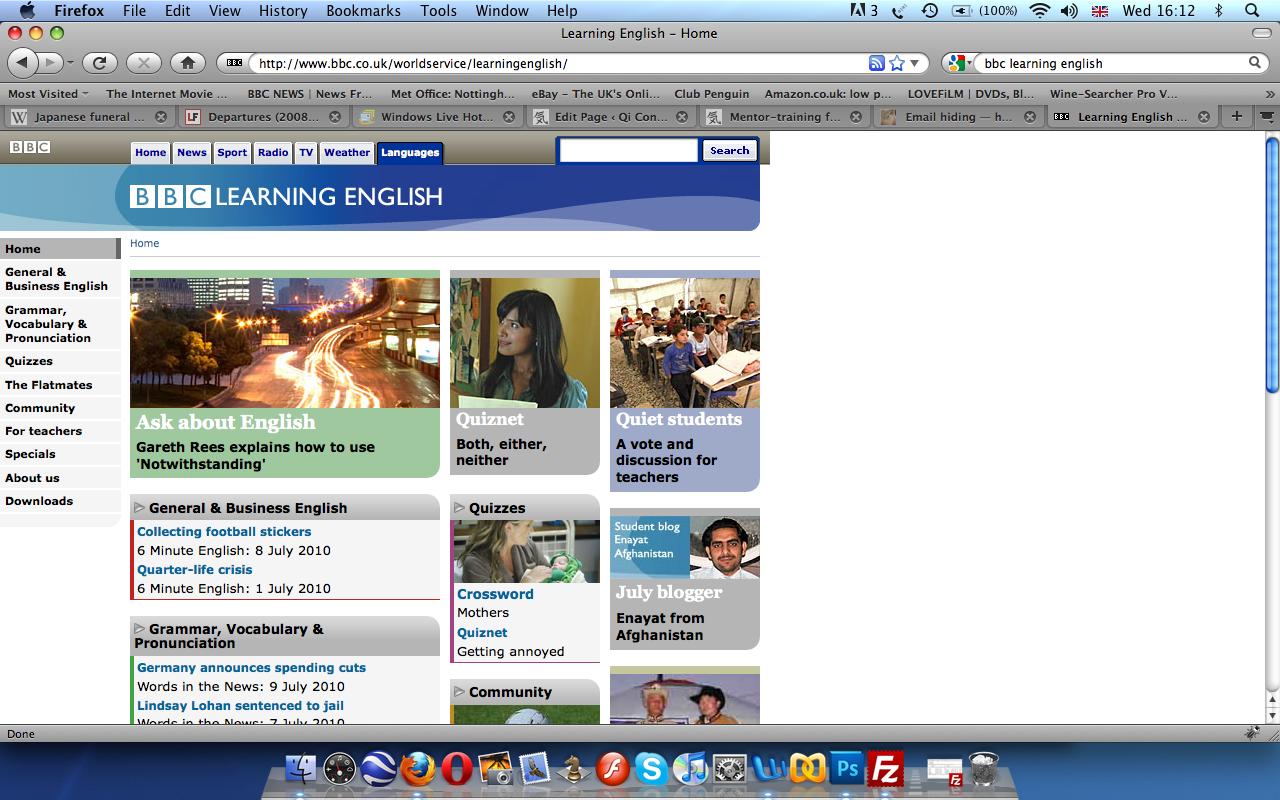The width and height of the screenshot is (1280, 800).
Task: Open Germany announces spending cuts link
Action: [251, 668]
